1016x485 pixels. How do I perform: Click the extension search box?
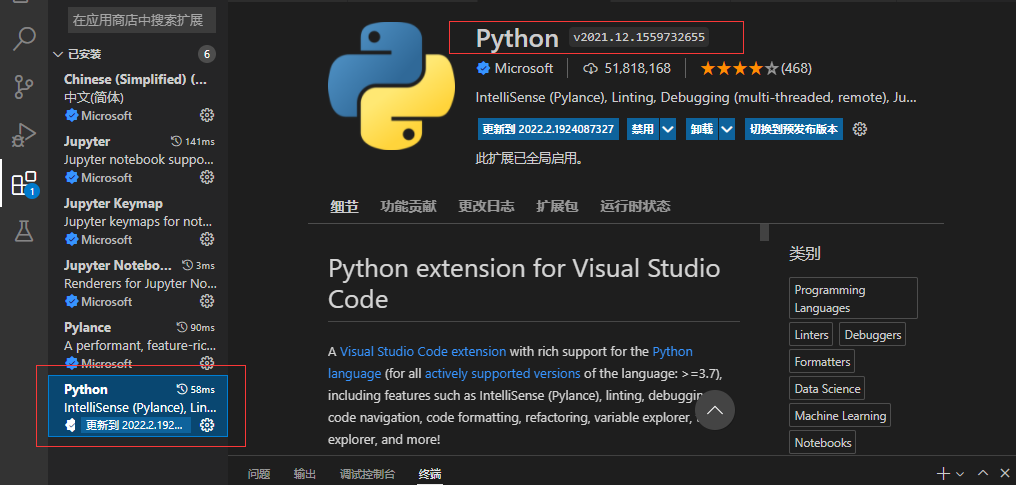tap(142, 20)
